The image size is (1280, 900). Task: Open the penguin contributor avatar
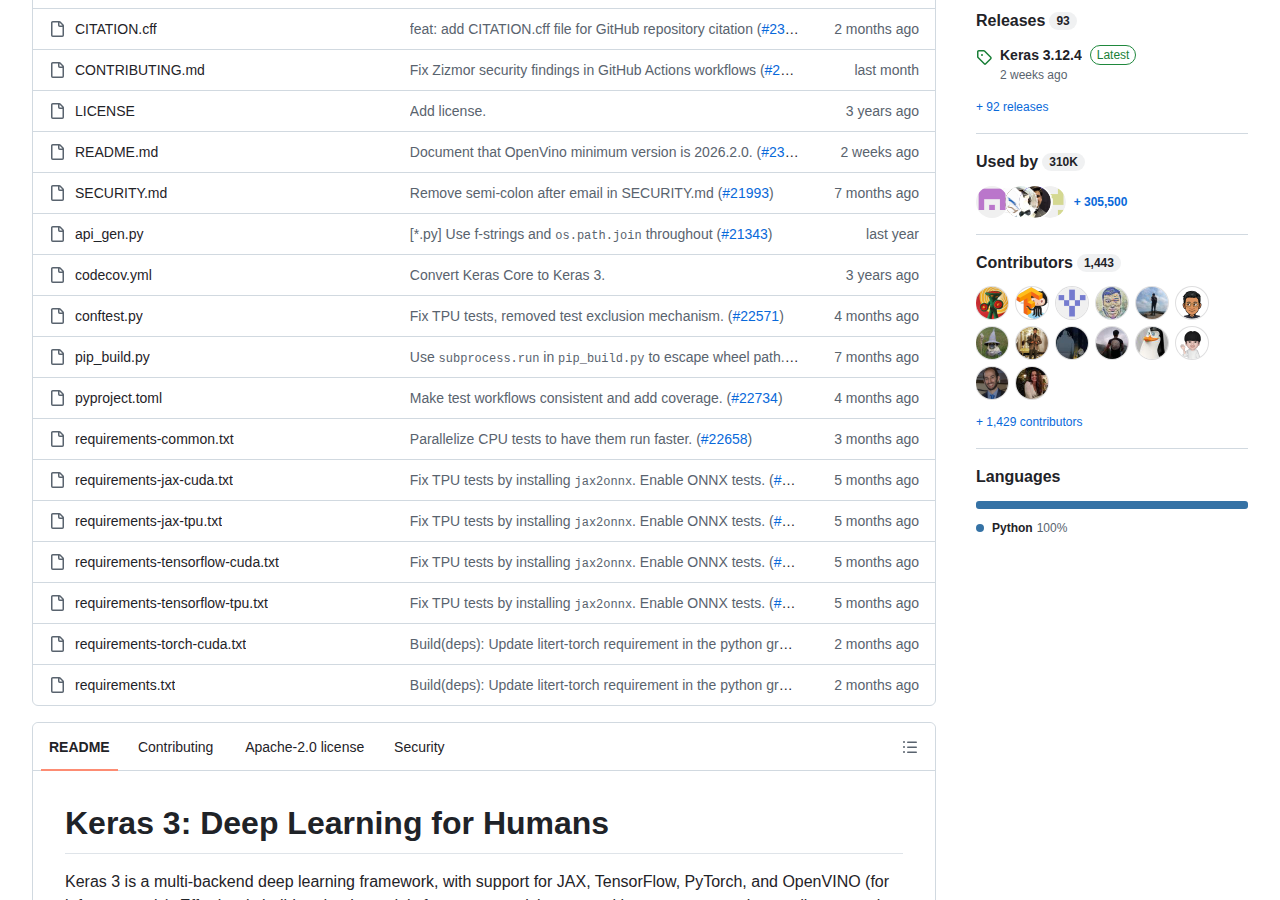coord(1152,343)
